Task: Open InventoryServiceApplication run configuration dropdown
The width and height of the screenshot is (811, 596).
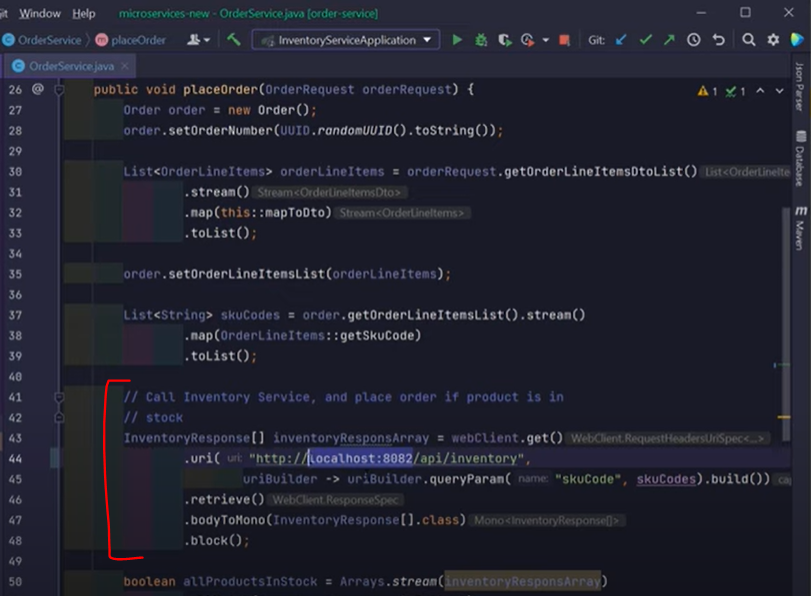Action: (346, 40)
